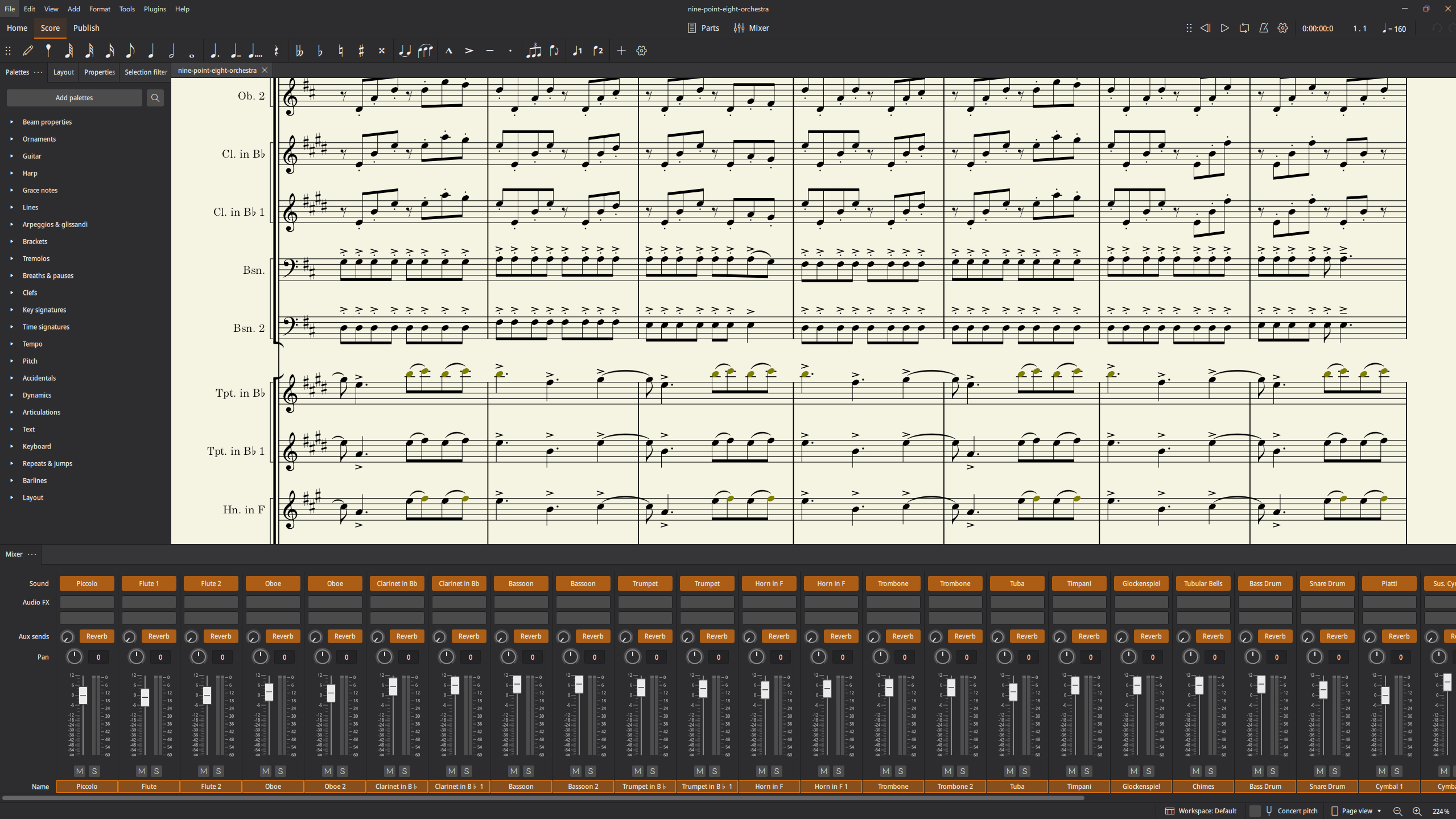1456x819 pixels.
Task: Click the Timpani volume fader
Action: 1075,685
